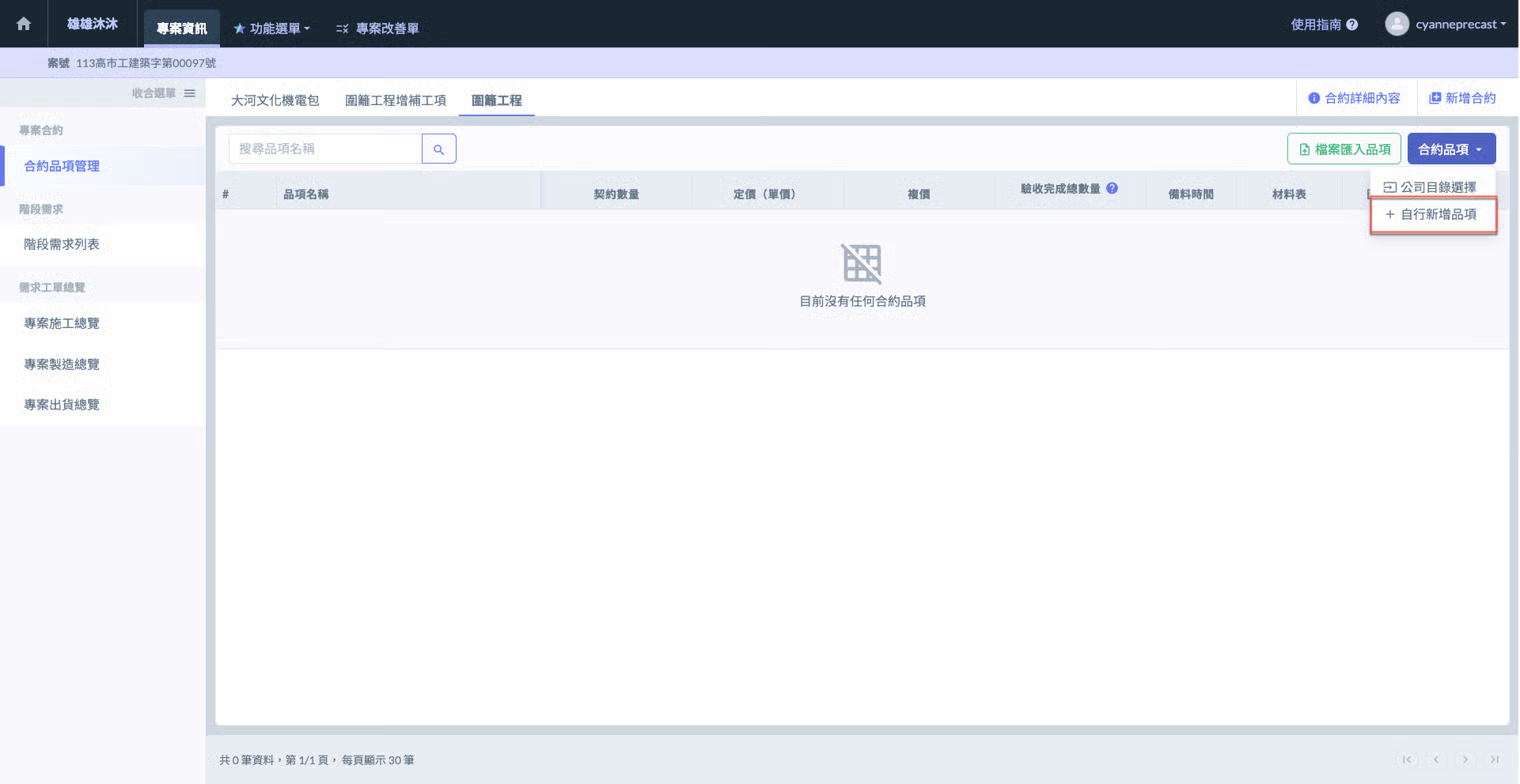Click the user avatar icon
This screenshot has width=1520, height=784.
pos(1397,24)
